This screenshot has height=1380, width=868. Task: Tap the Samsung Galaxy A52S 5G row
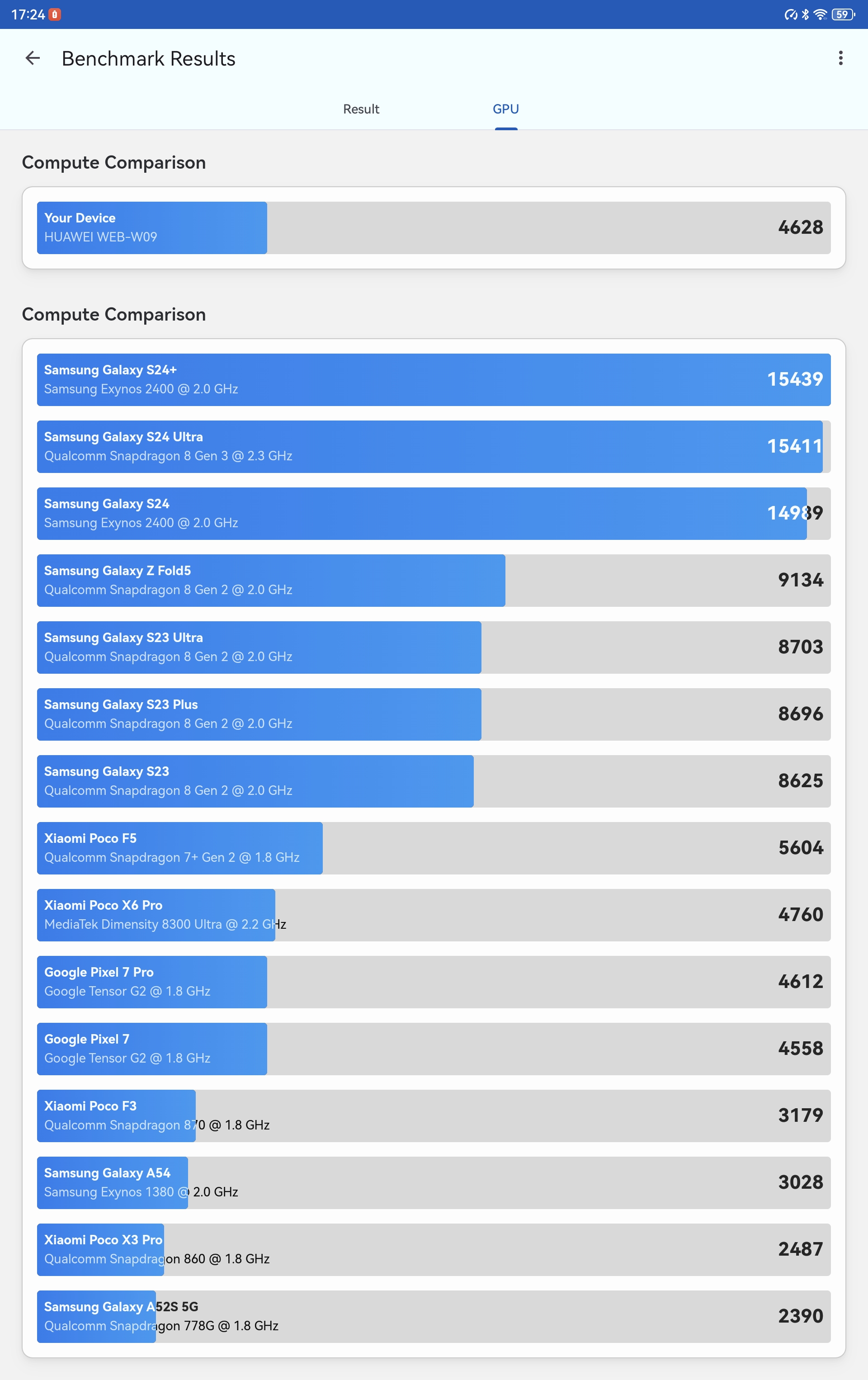[434, 1316]
